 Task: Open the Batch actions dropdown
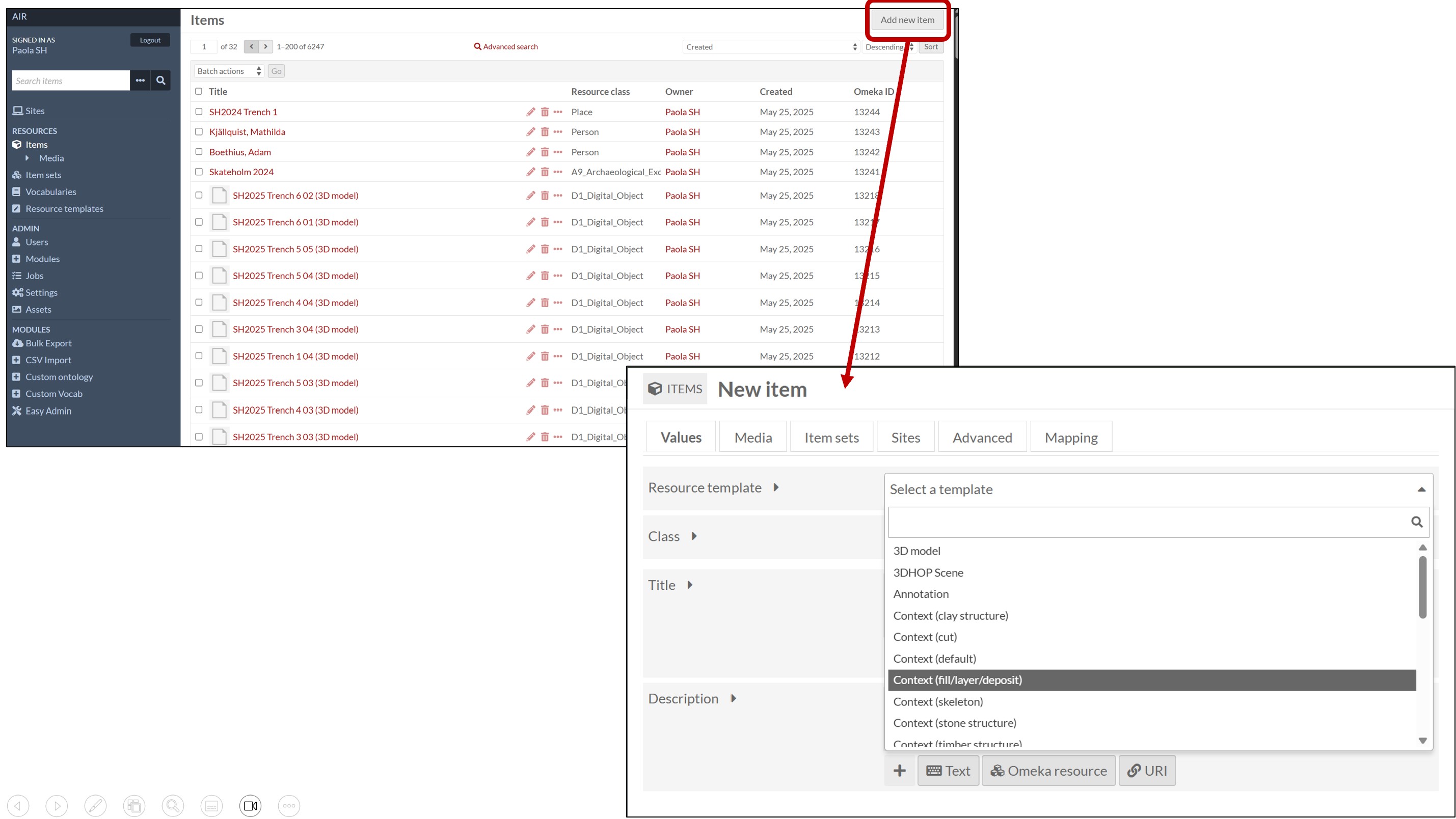tap(229, 71)
